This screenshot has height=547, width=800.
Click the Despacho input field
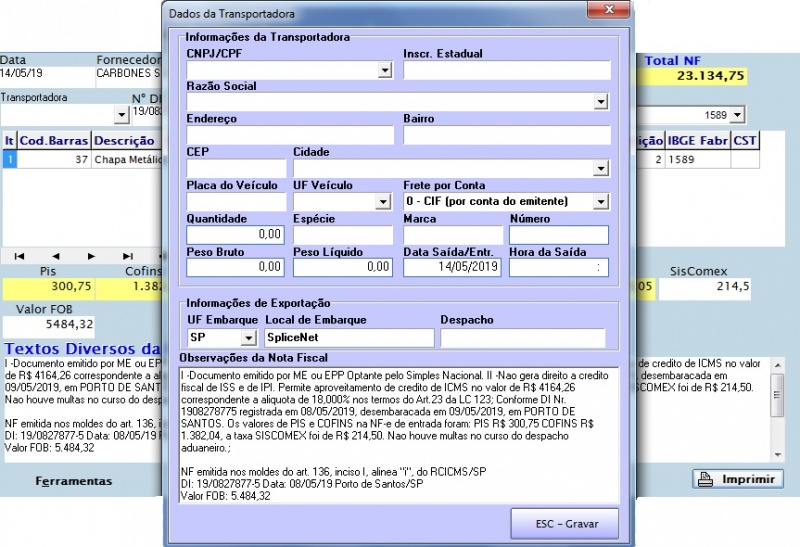522,338
